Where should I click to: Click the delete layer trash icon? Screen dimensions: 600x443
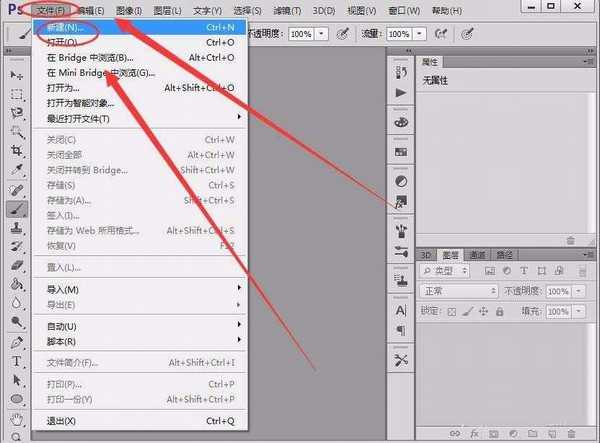tap(570, 433)
